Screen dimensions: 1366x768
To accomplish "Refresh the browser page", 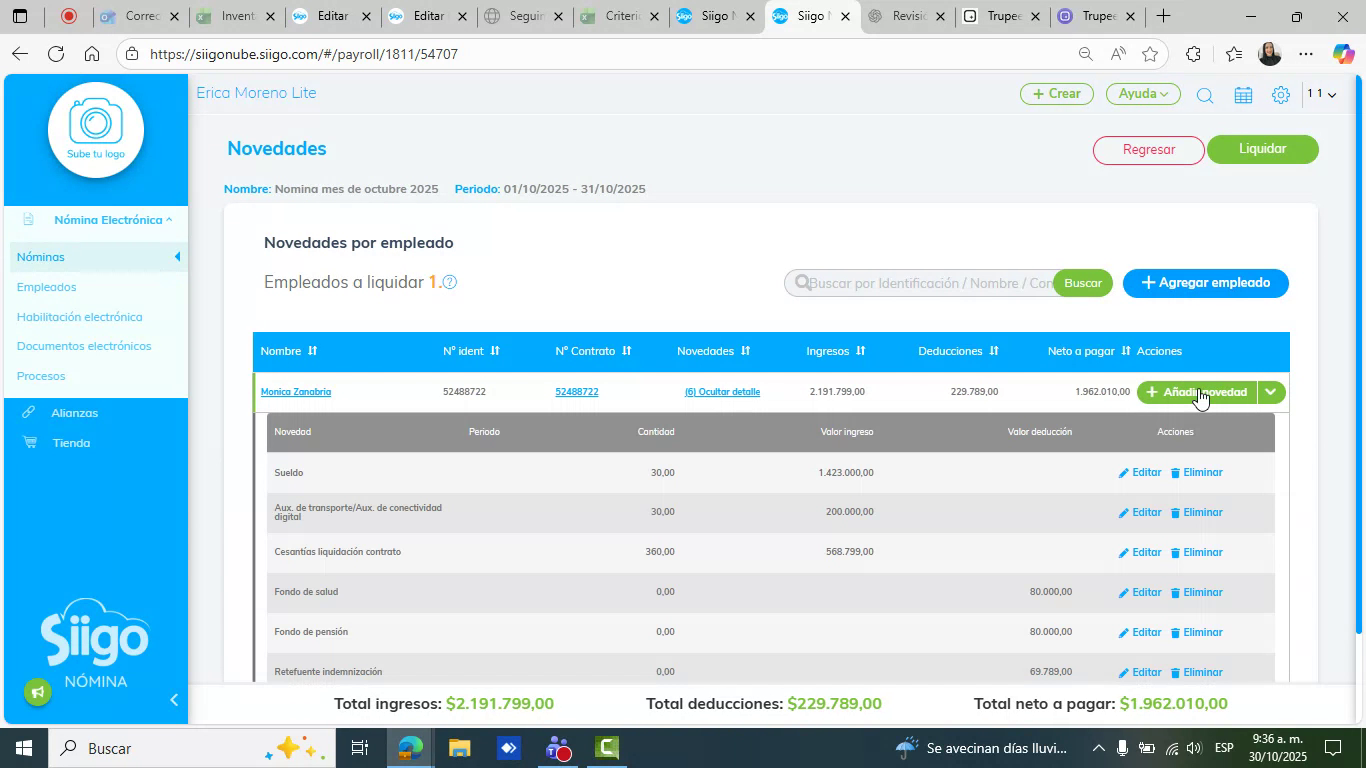I will pos(56,54).
